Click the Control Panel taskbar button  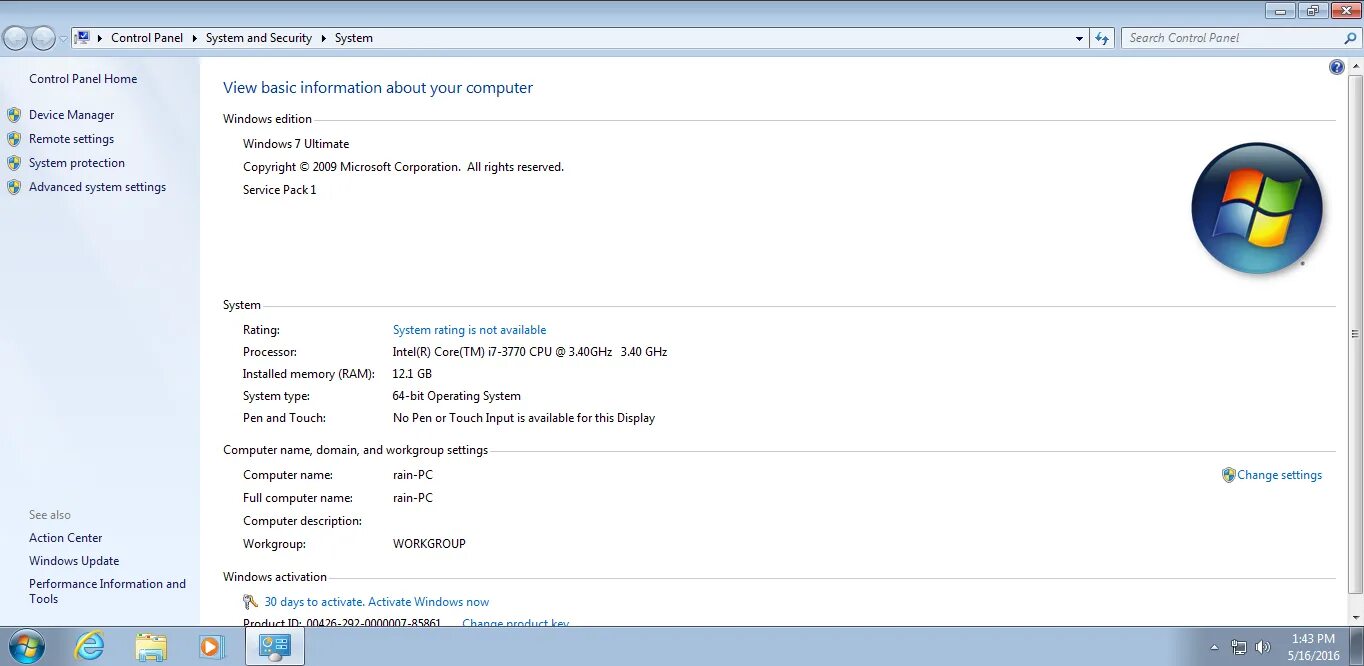pos(274,647)
